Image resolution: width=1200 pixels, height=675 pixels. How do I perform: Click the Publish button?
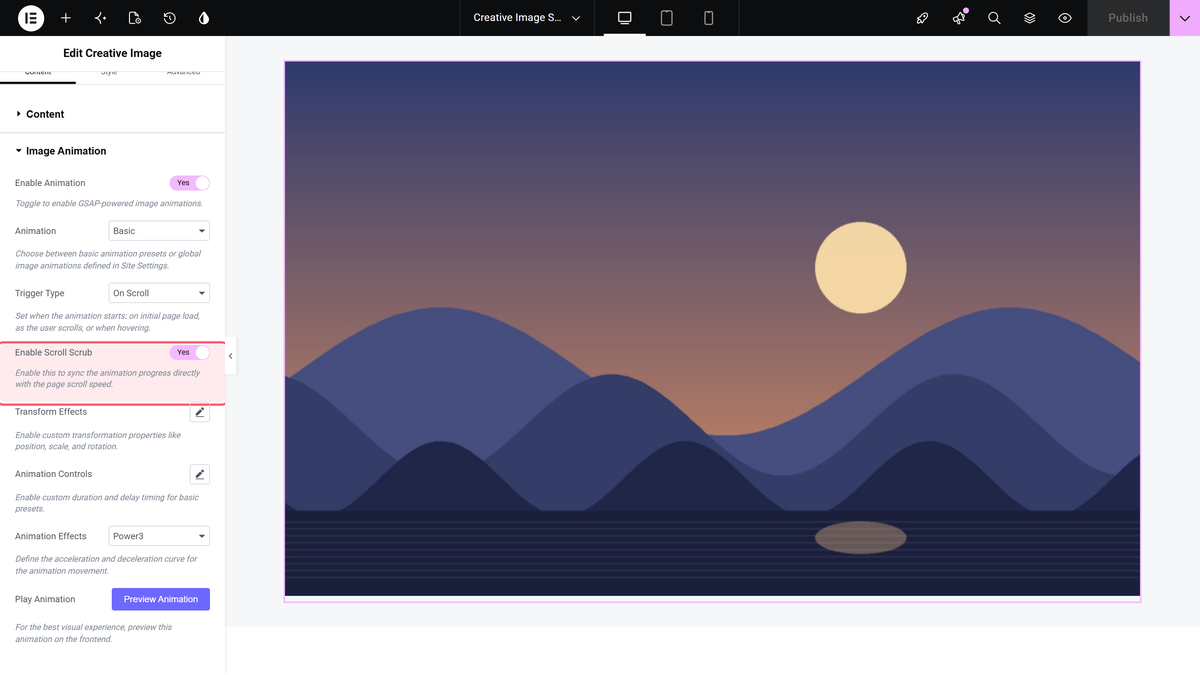coord(1128,18)
